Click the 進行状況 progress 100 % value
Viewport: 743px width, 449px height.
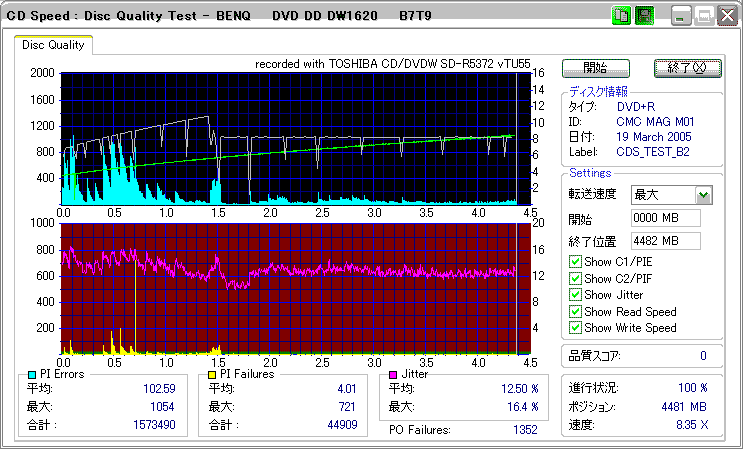(693, 388)
